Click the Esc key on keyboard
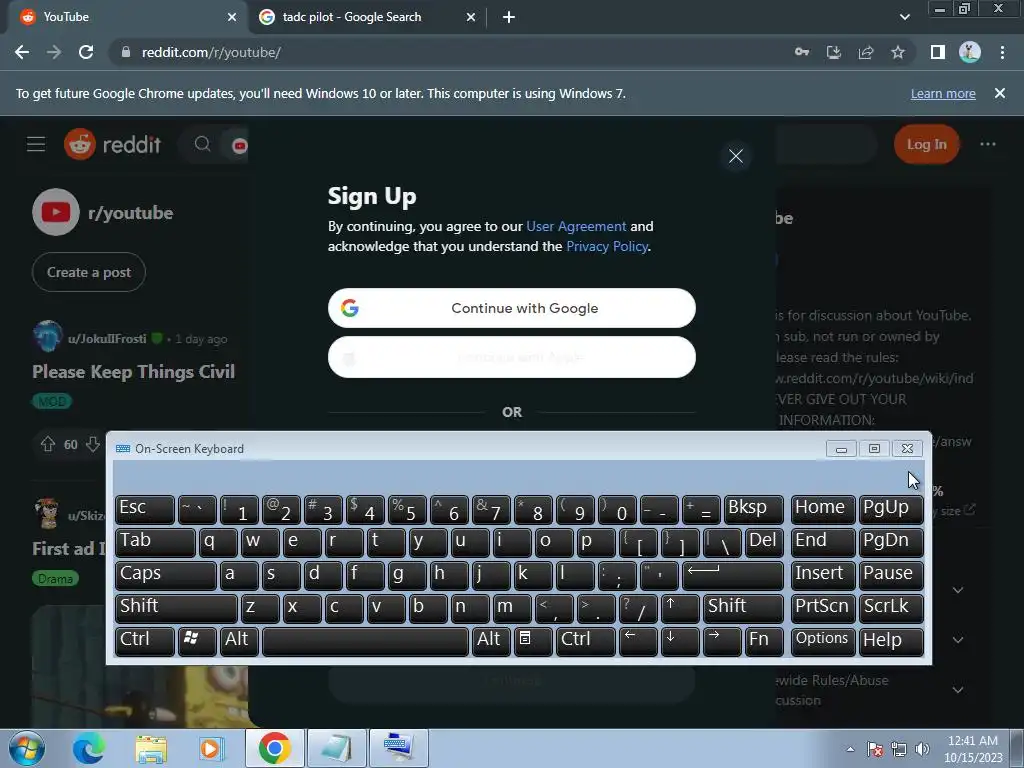The width and height of the screenshot is (1024, 768). coord(145,509)
